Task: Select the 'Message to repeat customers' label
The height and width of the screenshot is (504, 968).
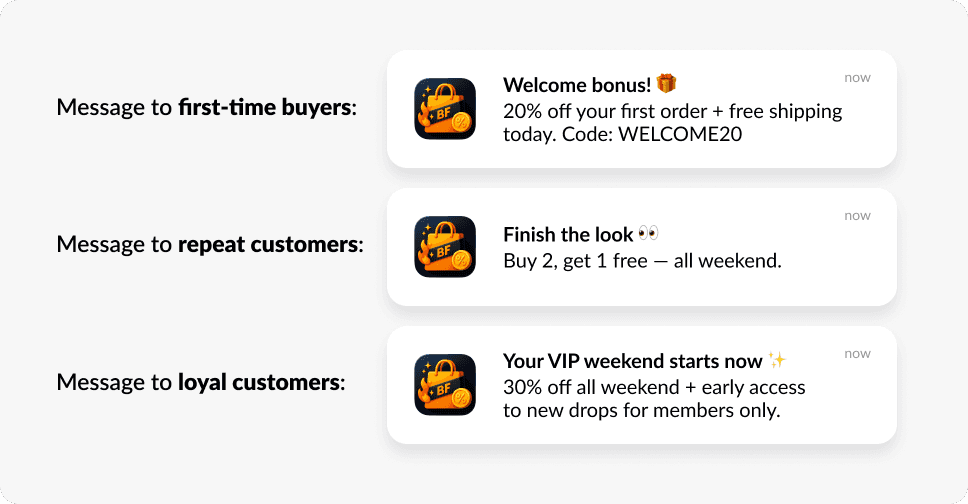Action: pyautogui.click(x=210, y=244)
